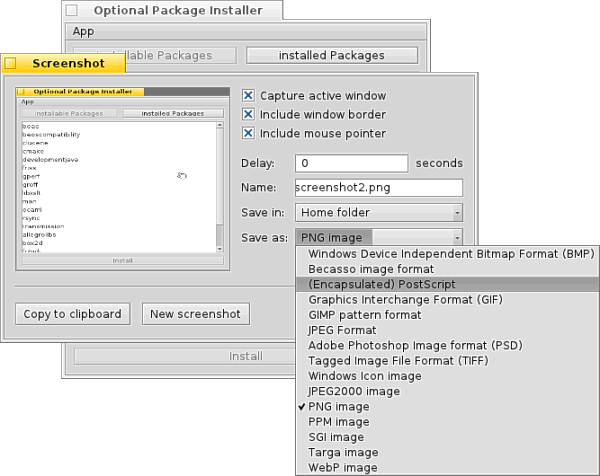Toggle Capture active window checkbox
Viewport: 600px width, 476px height.
click(x=248, y=96)
